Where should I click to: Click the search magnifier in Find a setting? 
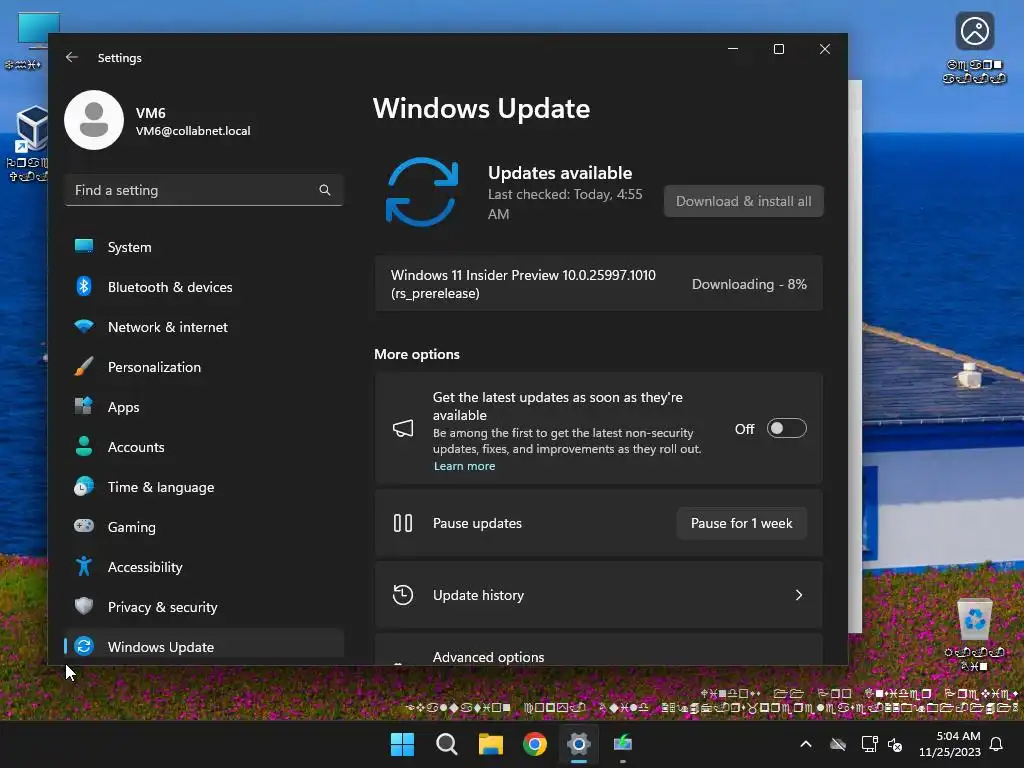click(x=325, y=190)
